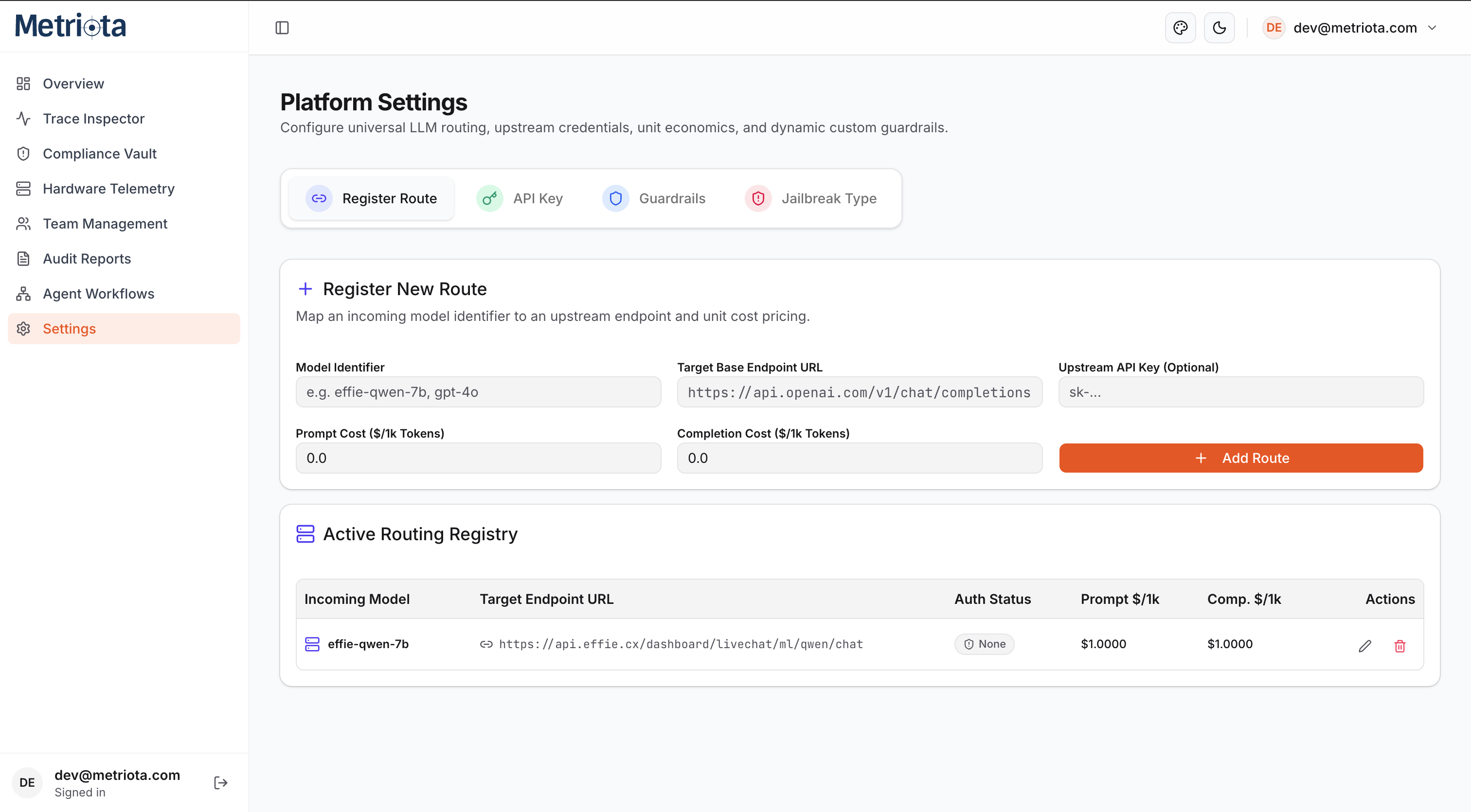Click the Prompt Cost input
Screen dimensions: 1471x812
(x=479, y=458)
